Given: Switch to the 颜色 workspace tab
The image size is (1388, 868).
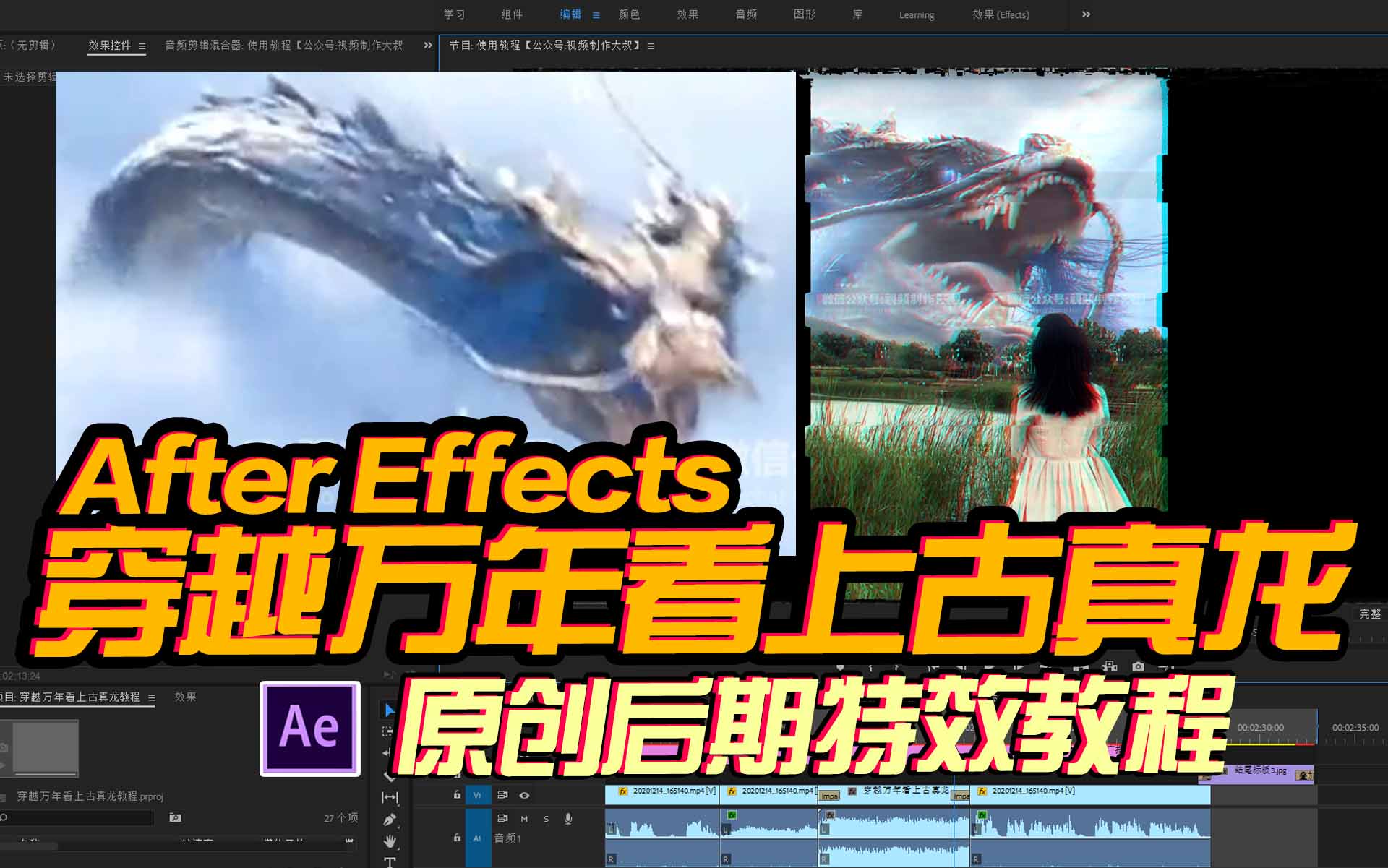Looking at the screenshot, I should point(629,14).
